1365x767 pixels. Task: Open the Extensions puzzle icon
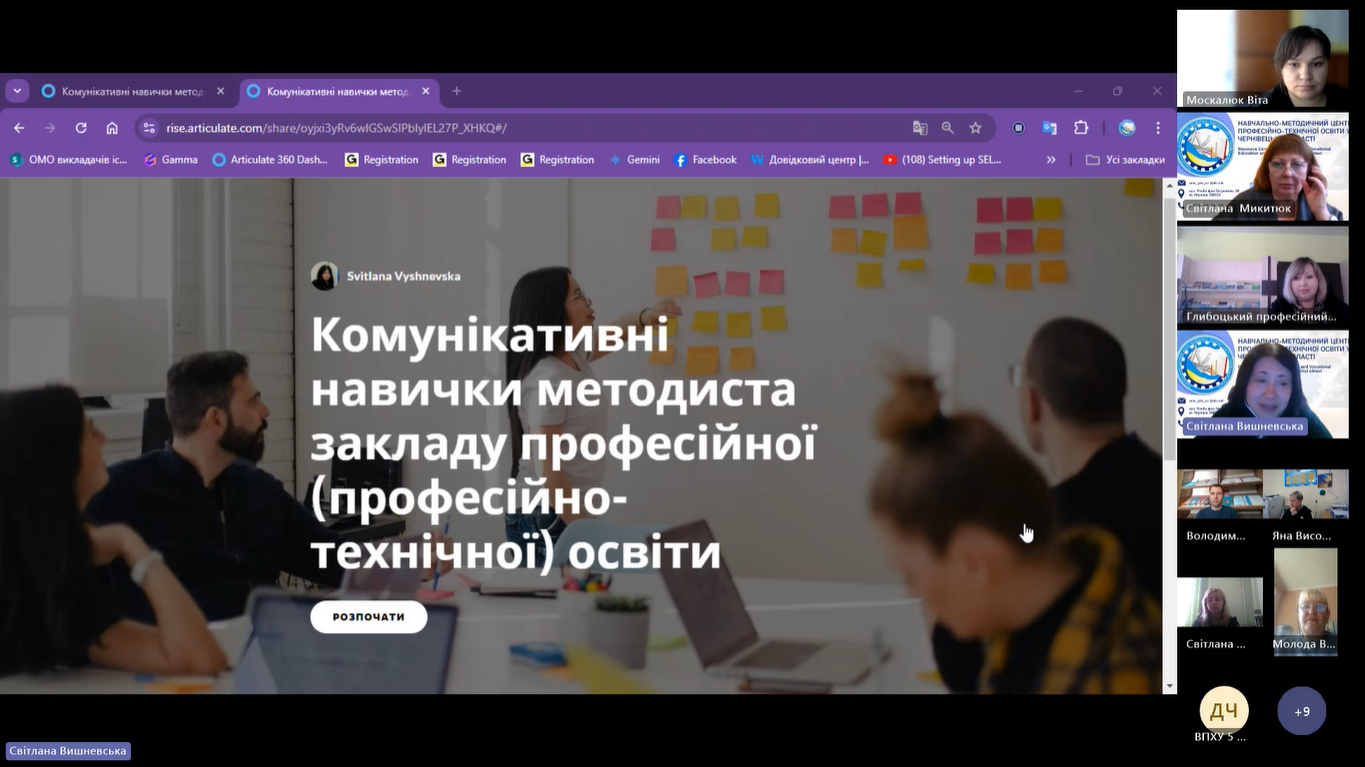pos(1081,128)
